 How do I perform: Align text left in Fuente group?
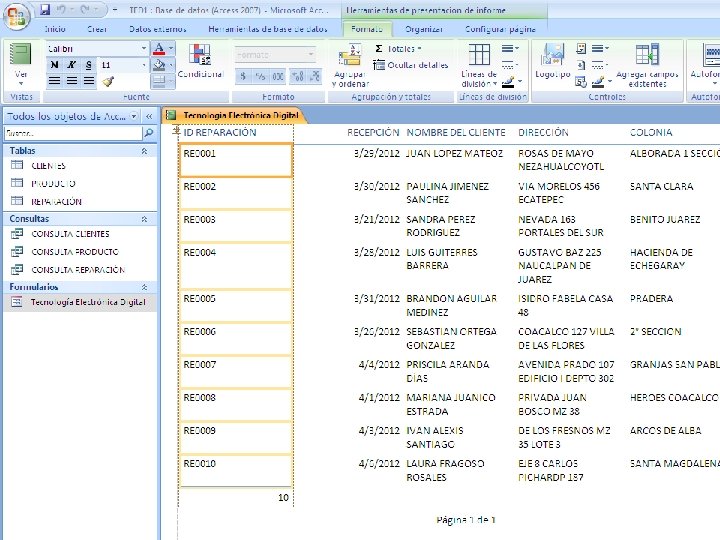(x=54, y=81)
